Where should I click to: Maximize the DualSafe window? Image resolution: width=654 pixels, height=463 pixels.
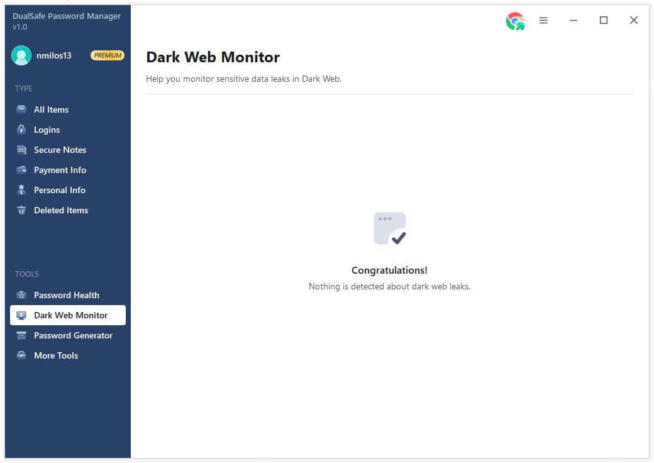[x=604, y=20]
